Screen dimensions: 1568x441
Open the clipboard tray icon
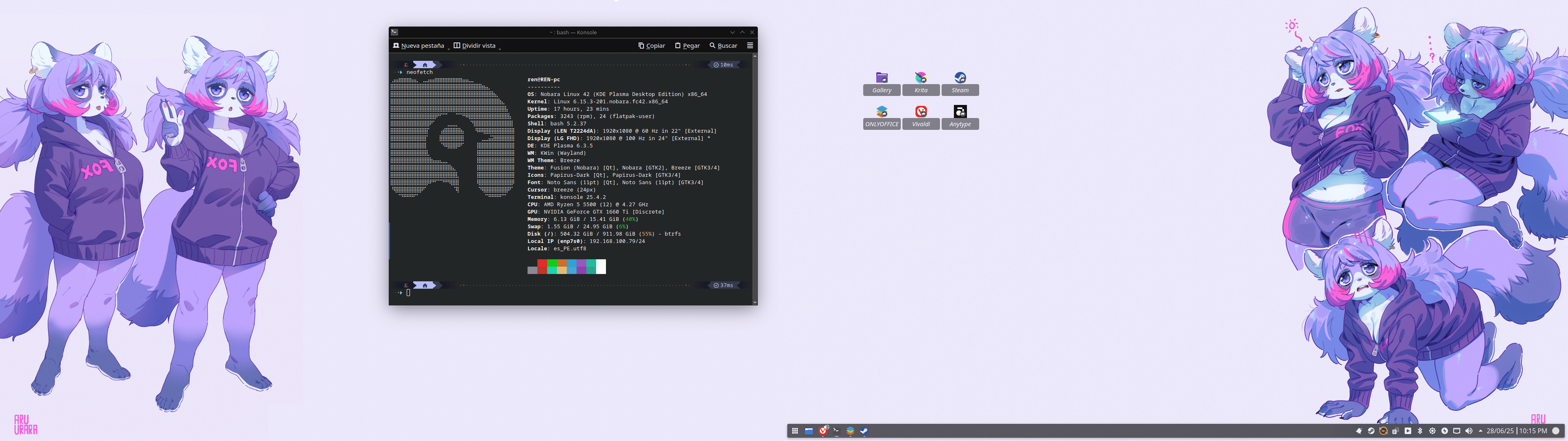click(x=1395, y=431)
